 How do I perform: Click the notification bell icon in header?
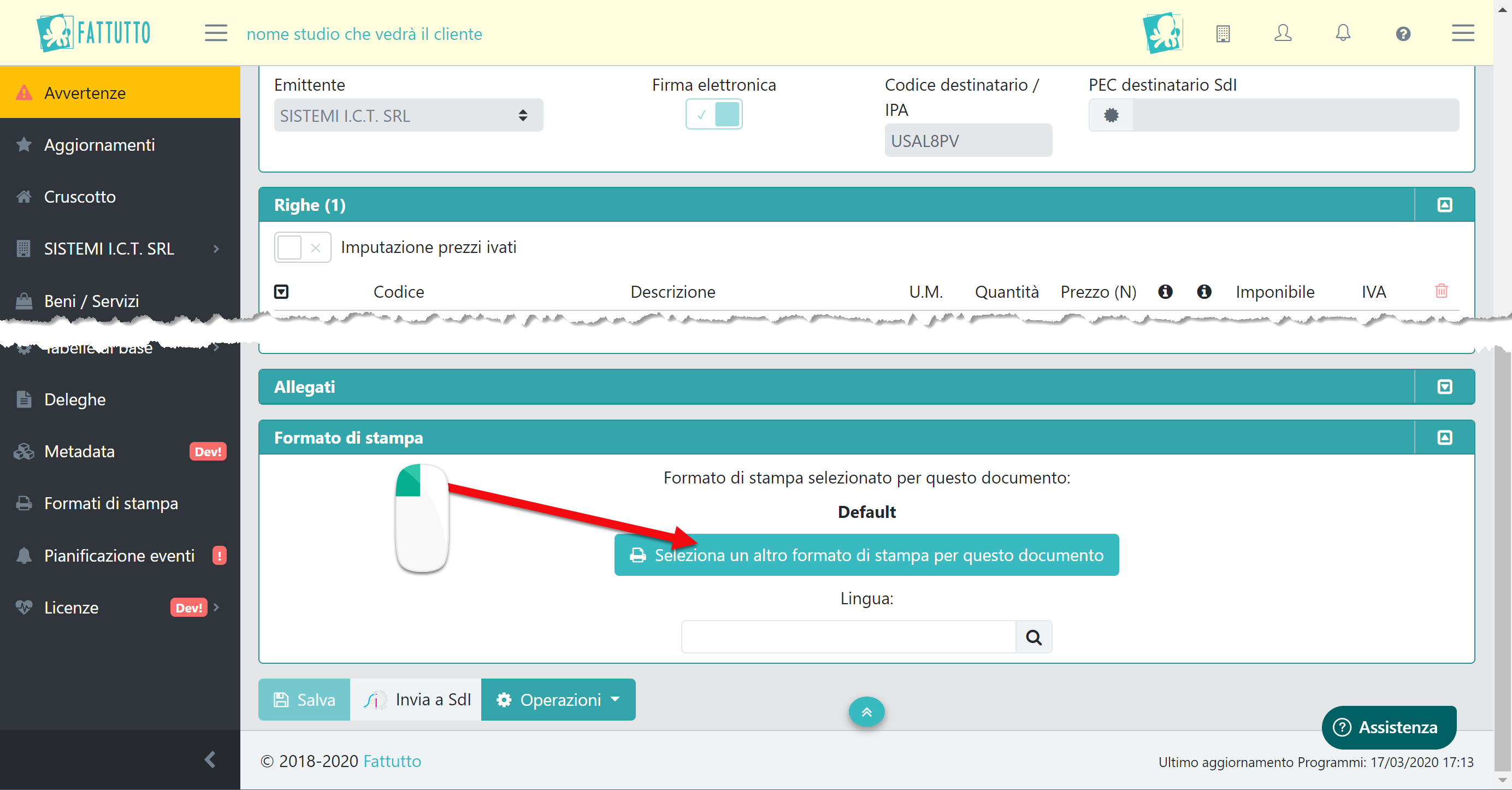(1343, 33)
